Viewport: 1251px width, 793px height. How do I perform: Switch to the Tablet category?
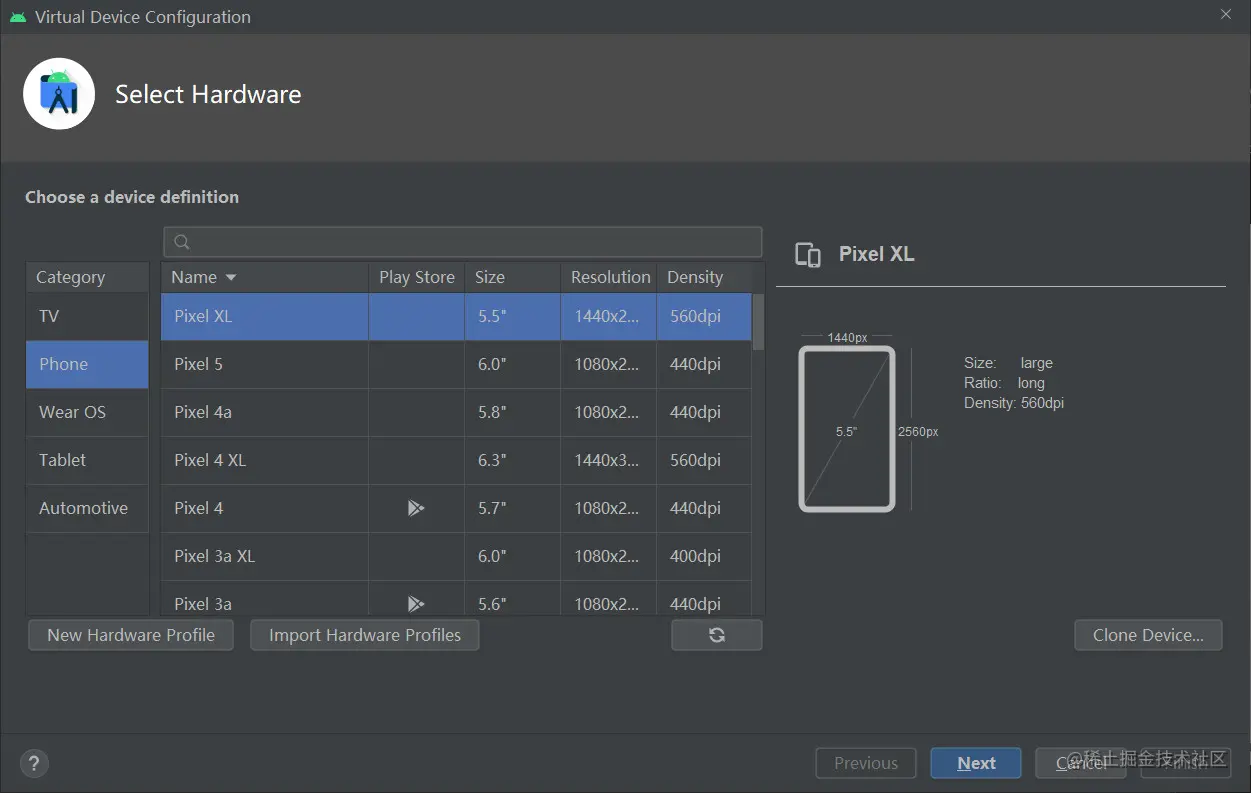pyautogui.click(x=62, y=460)
